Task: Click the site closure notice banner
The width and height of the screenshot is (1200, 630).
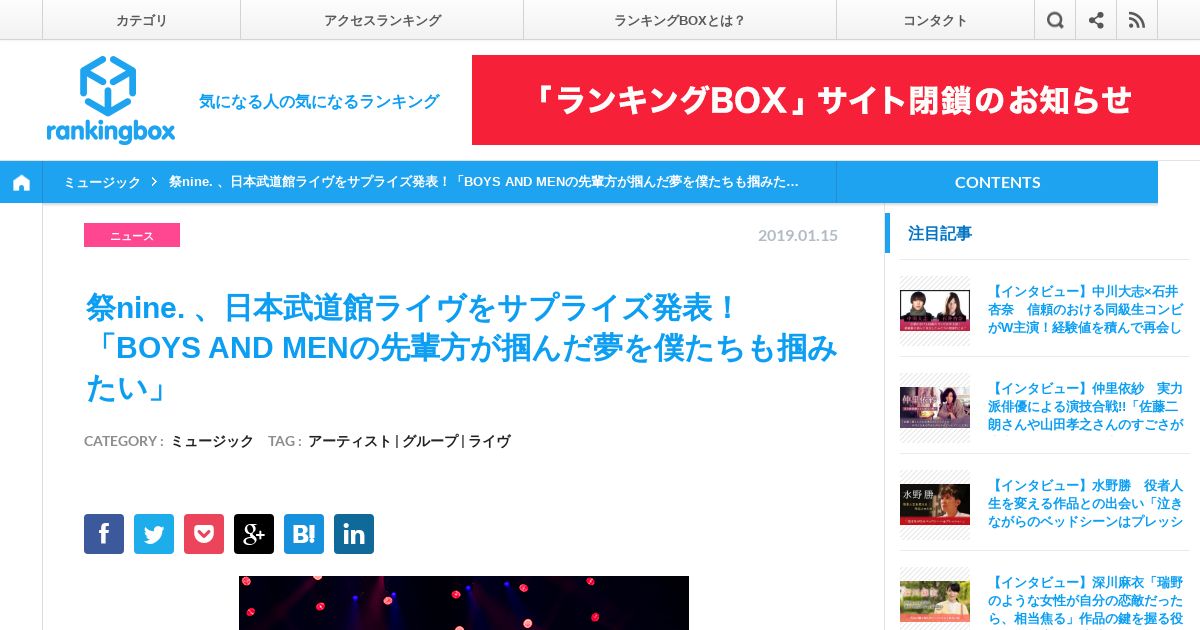Action: (836, 100)
